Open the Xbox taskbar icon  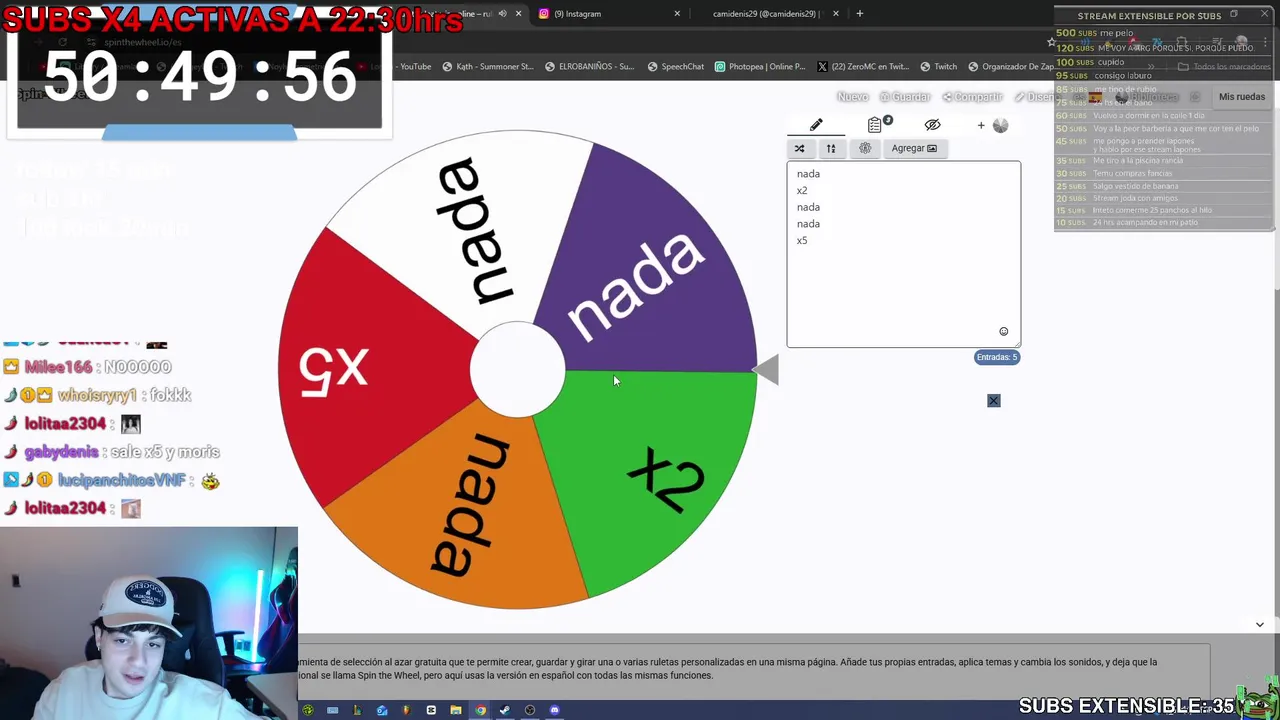[x=308, y=710]
